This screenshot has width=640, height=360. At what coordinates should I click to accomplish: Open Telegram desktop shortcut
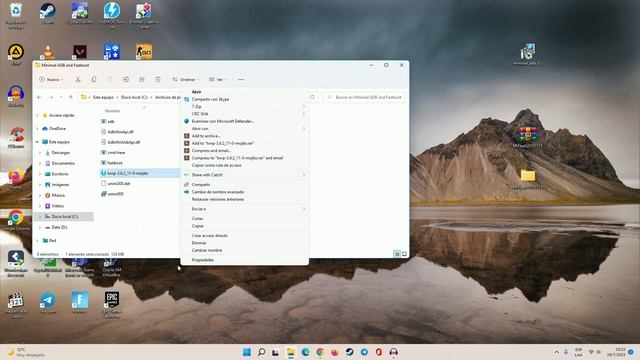click(x=48, y=302)
